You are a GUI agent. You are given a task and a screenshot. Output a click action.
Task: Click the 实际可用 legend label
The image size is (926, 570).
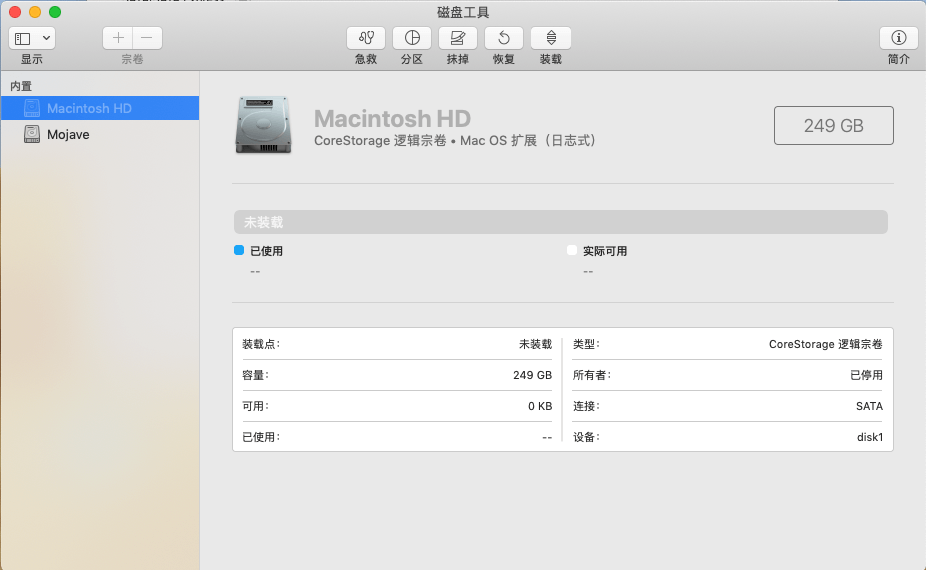[x=605, y=251]
